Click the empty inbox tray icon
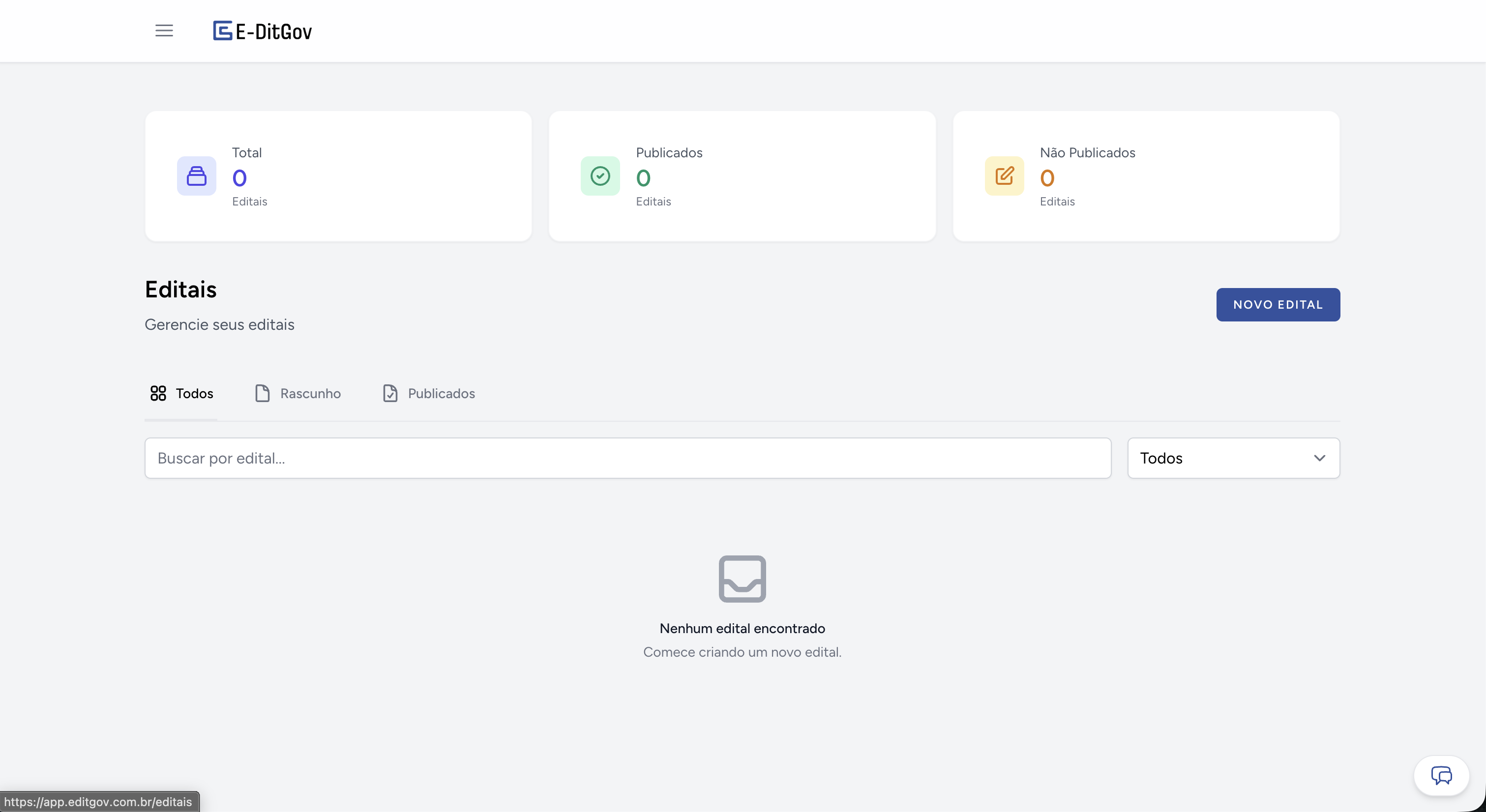1486x812 pixels. [x=742, y=579]
